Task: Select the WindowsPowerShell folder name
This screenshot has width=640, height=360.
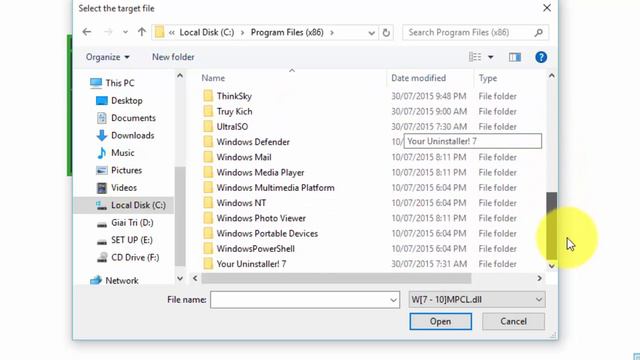Action: pos(256,249)
